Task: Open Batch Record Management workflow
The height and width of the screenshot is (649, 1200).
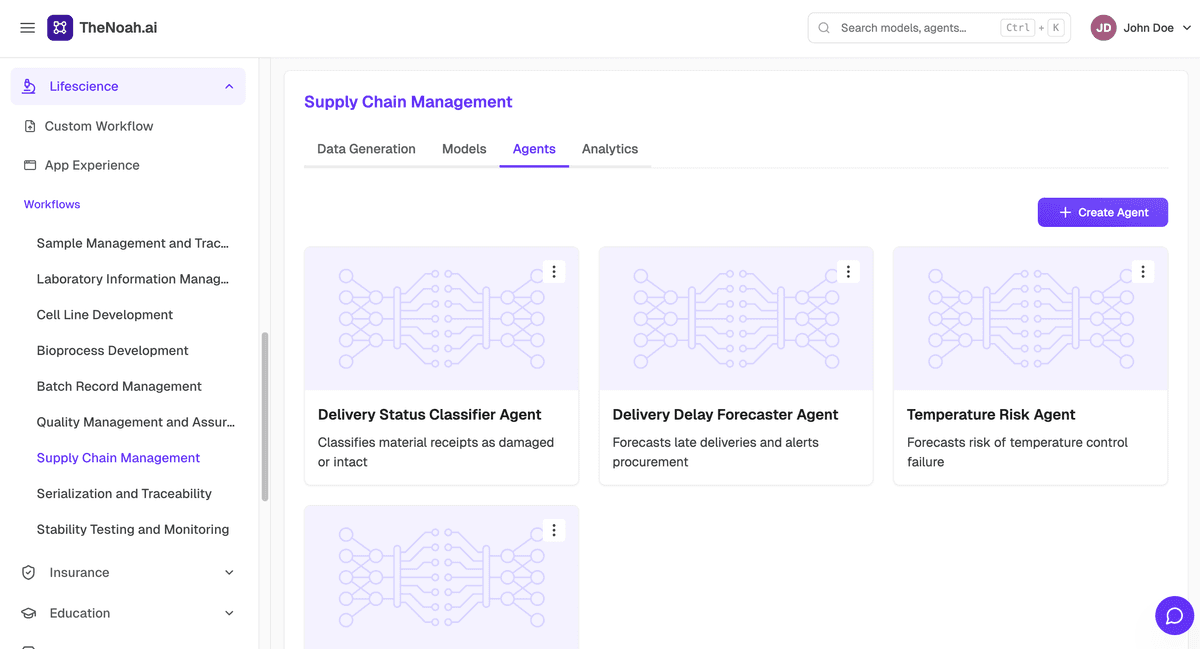Action: [119, 386]
